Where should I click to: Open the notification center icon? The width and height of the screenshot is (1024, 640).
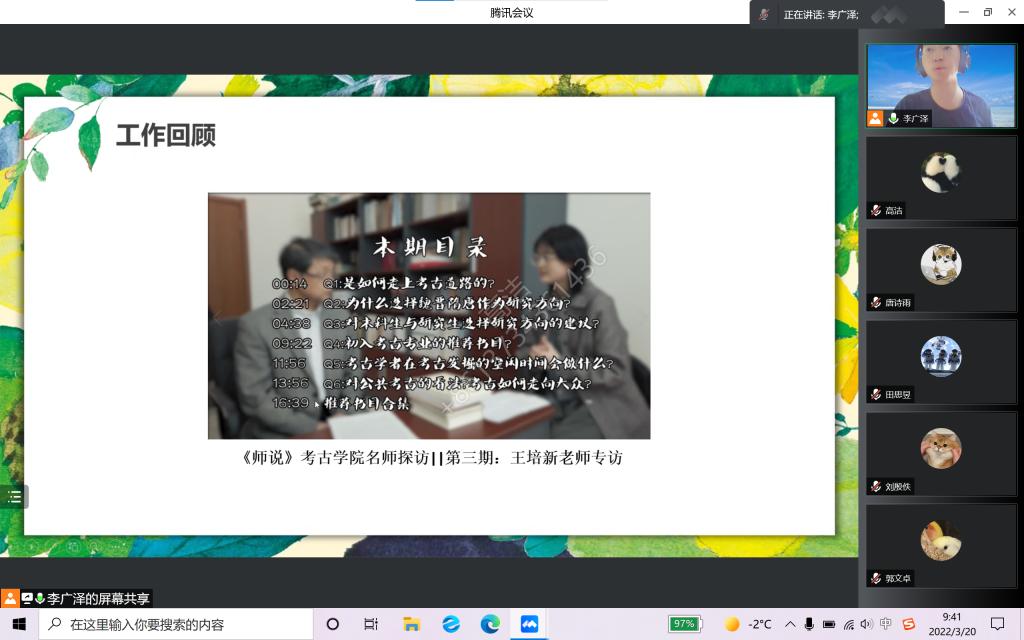[997, 624]
